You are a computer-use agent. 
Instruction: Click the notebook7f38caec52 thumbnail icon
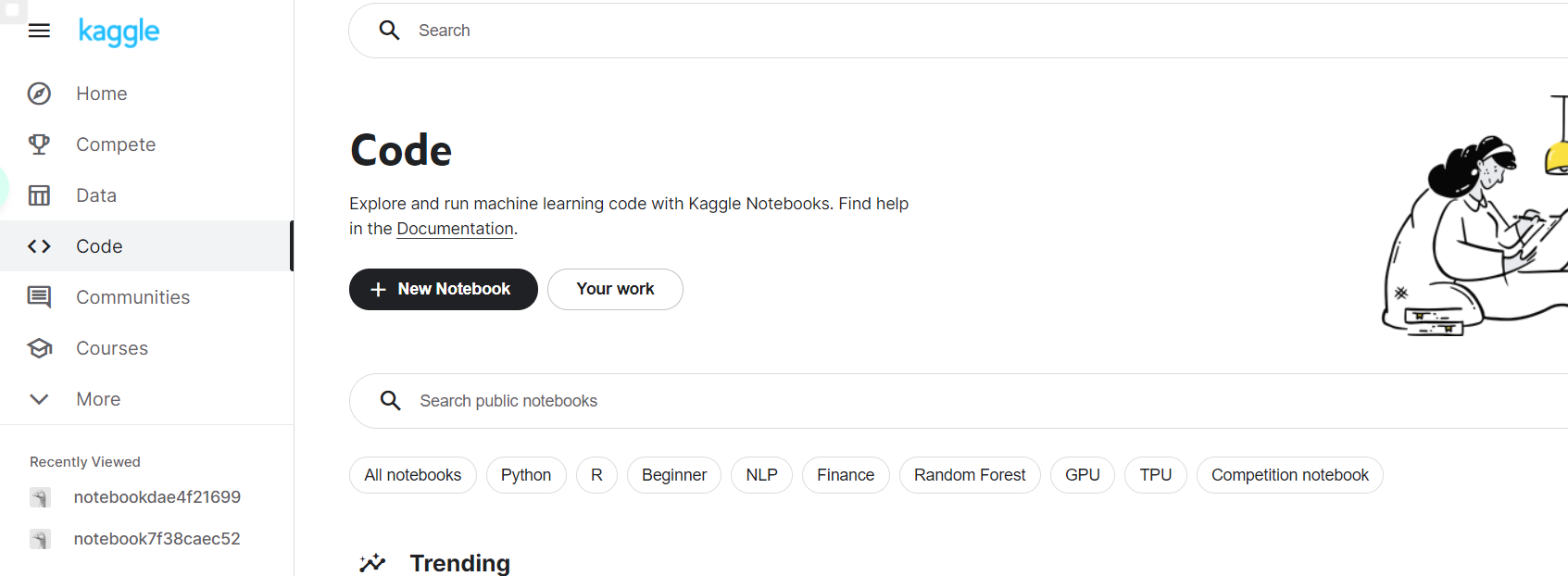pos(40,539)
